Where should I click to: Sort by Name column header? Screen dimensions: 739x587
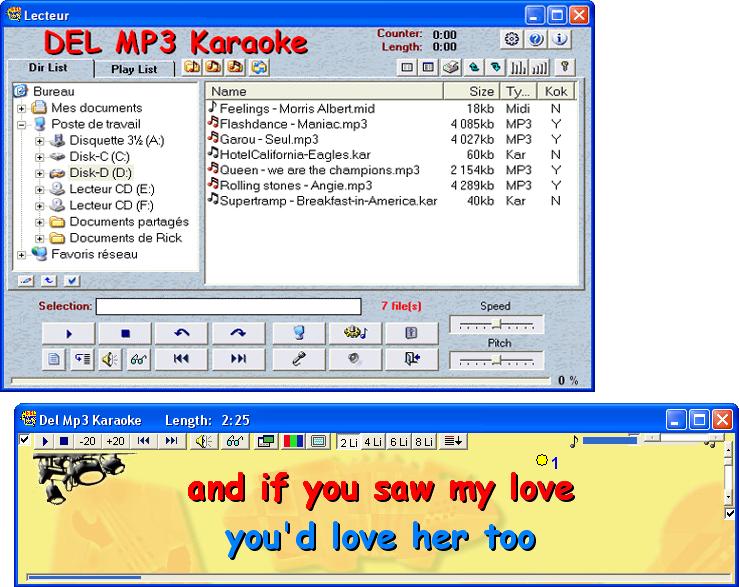coord(324,91)
